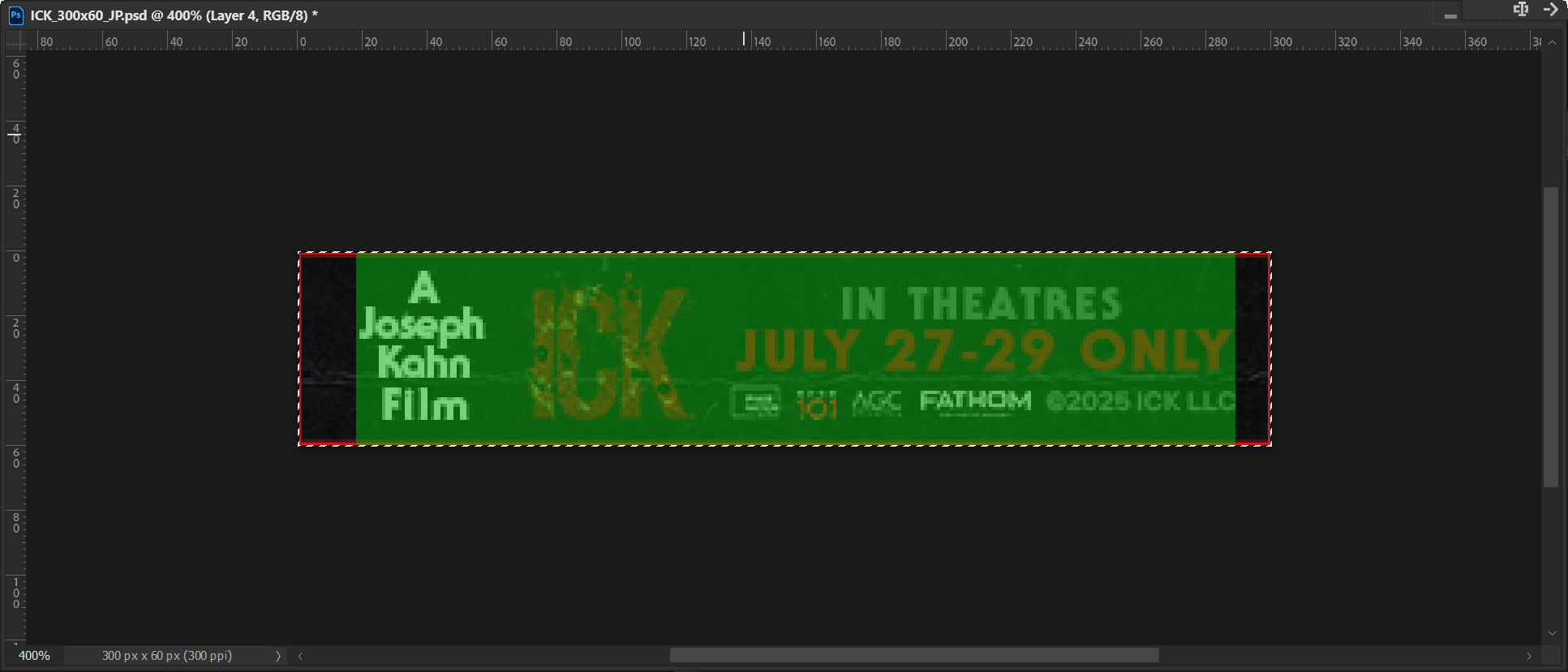1568x672 pixels.
Task: Click the "JULY 27-29 ONLY" text on canvas
Action: coord(983,349)
